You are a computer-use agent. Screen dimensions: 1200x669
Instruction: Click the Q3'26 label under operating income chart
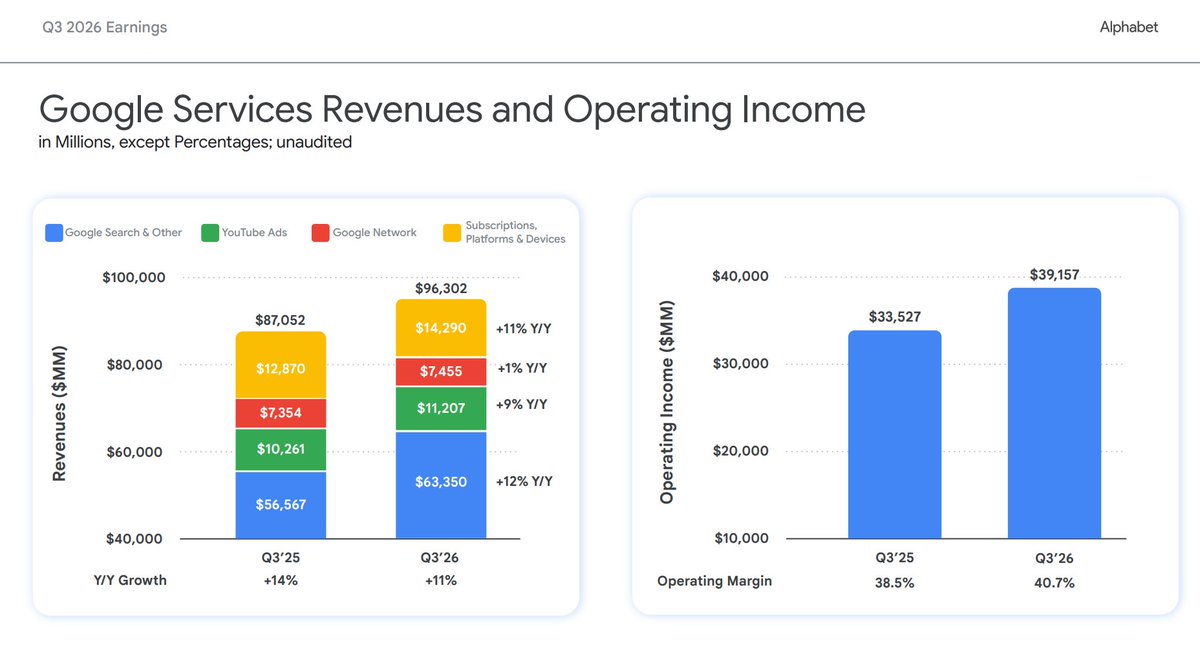tap(1054, 558)
